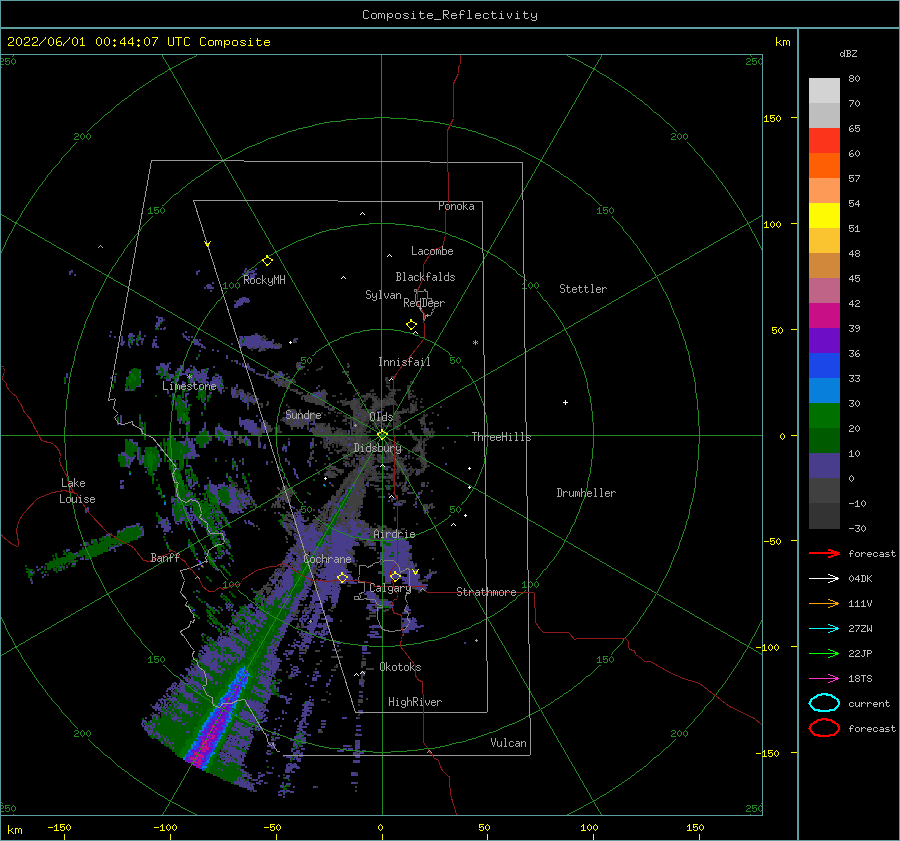900x841 pixels.
Task: Click the 39 dBZ magenta legend swatch
Action: tap(824, 316)
